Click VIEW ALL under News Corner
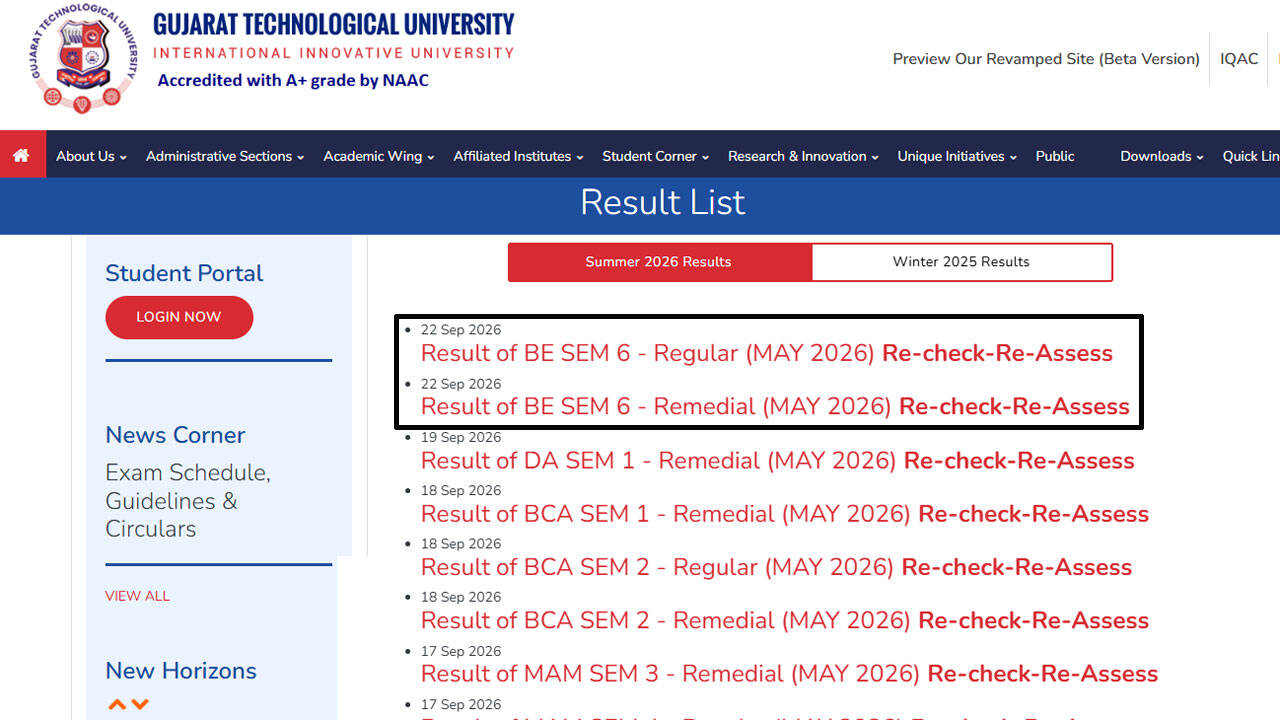The width and height of the screenshot is (1280, 720). pos(137,596)
